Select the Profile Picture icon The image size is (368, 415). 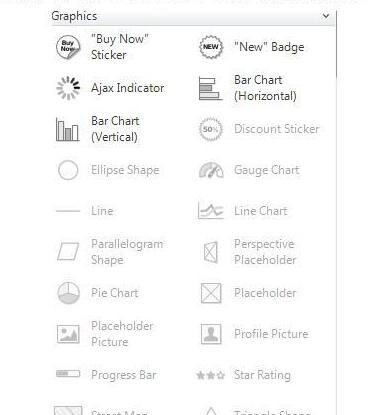coord(211,334)
